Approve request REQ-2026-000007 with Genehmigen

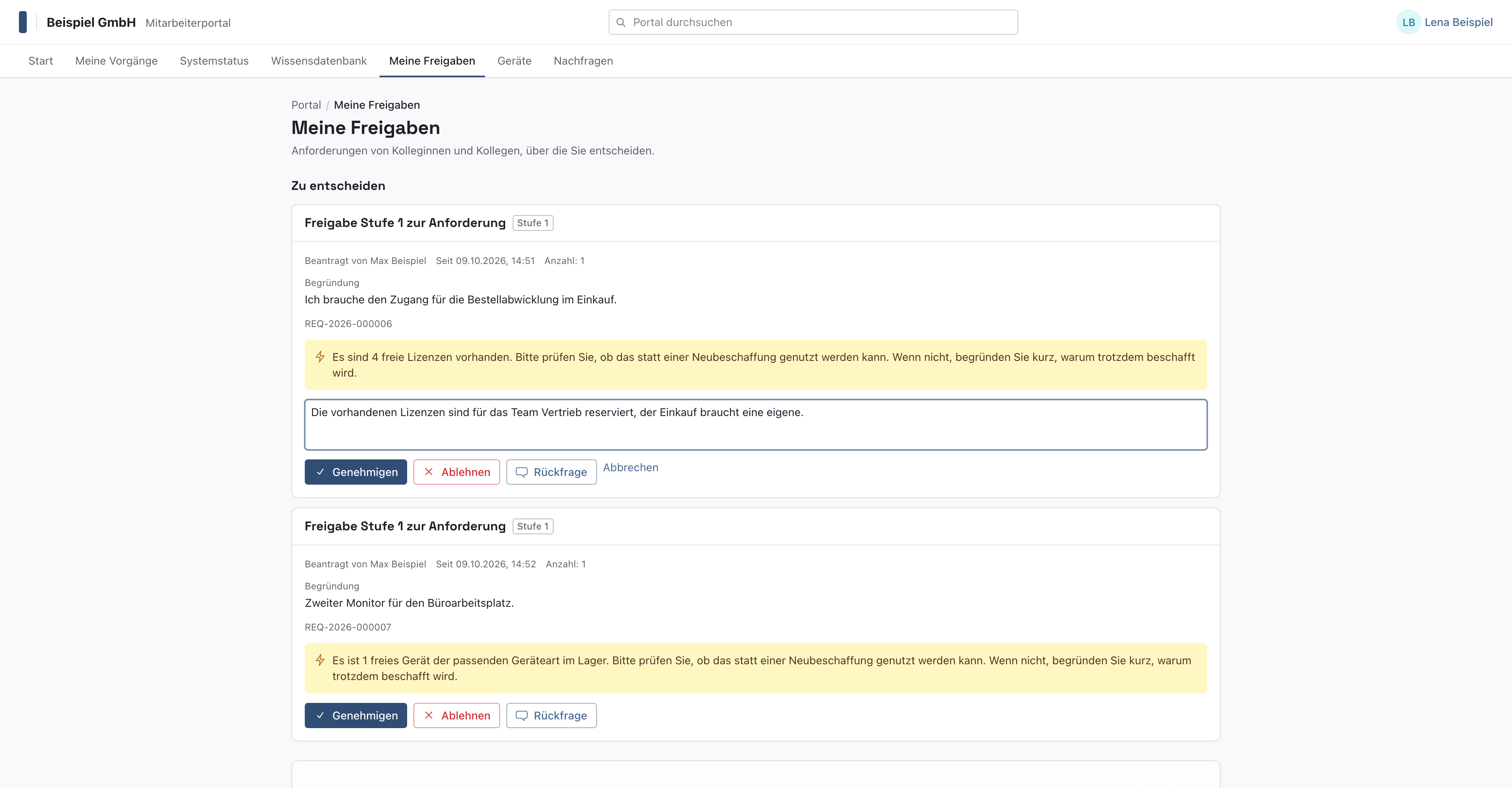[356, 715]
